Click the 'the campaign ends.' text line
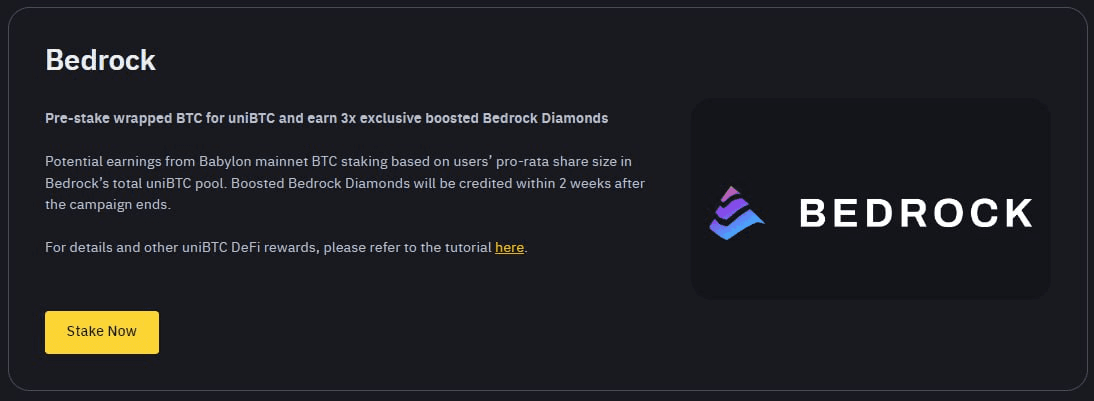 pos(107,206)
